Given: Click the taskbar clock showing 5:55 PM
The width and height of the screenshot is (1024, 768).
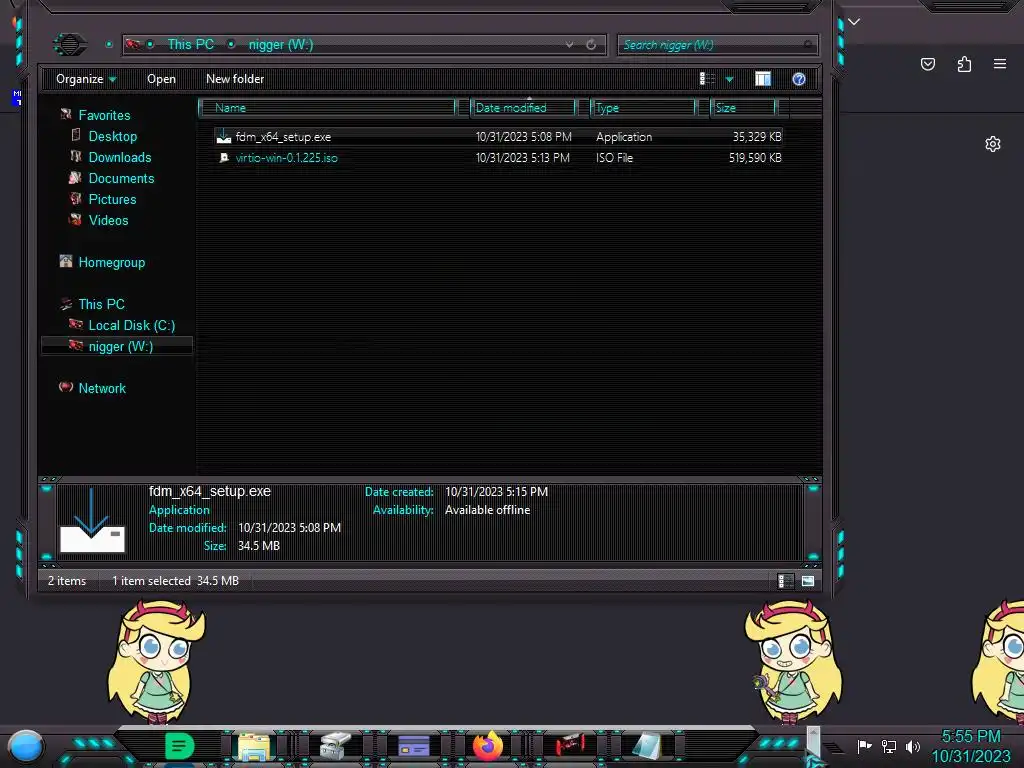Looking at the screenshot, I should (971, 736).
